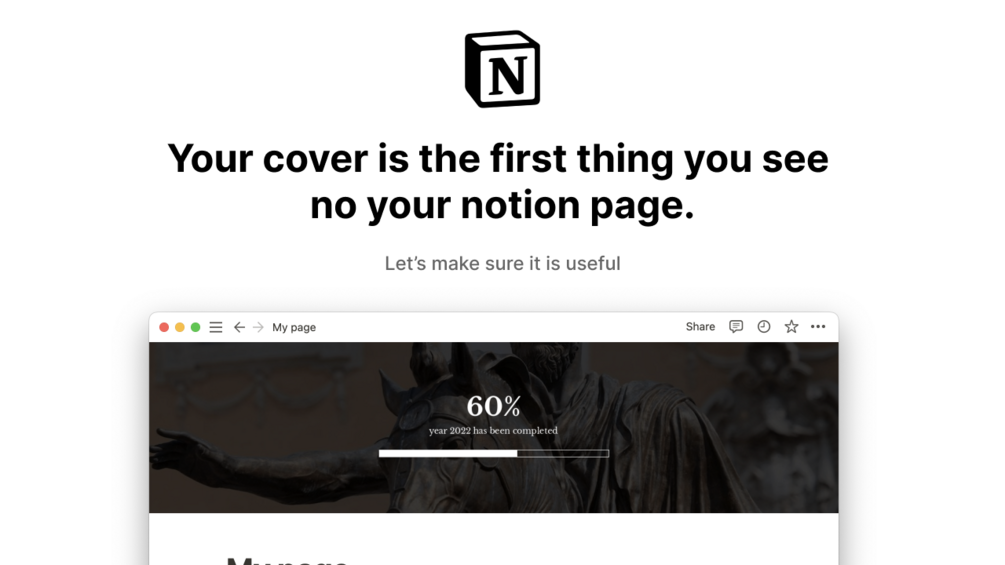Go forward with right arrow
The height and width of the screenshot is (565, 1005).
click(x=258, y=327)
